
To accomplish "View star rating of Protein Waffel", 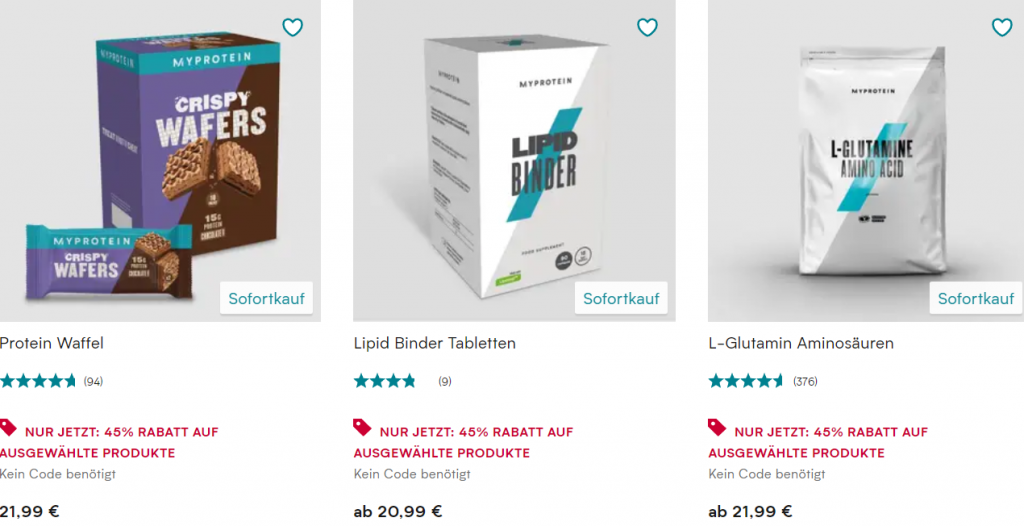I will (38, 381).
